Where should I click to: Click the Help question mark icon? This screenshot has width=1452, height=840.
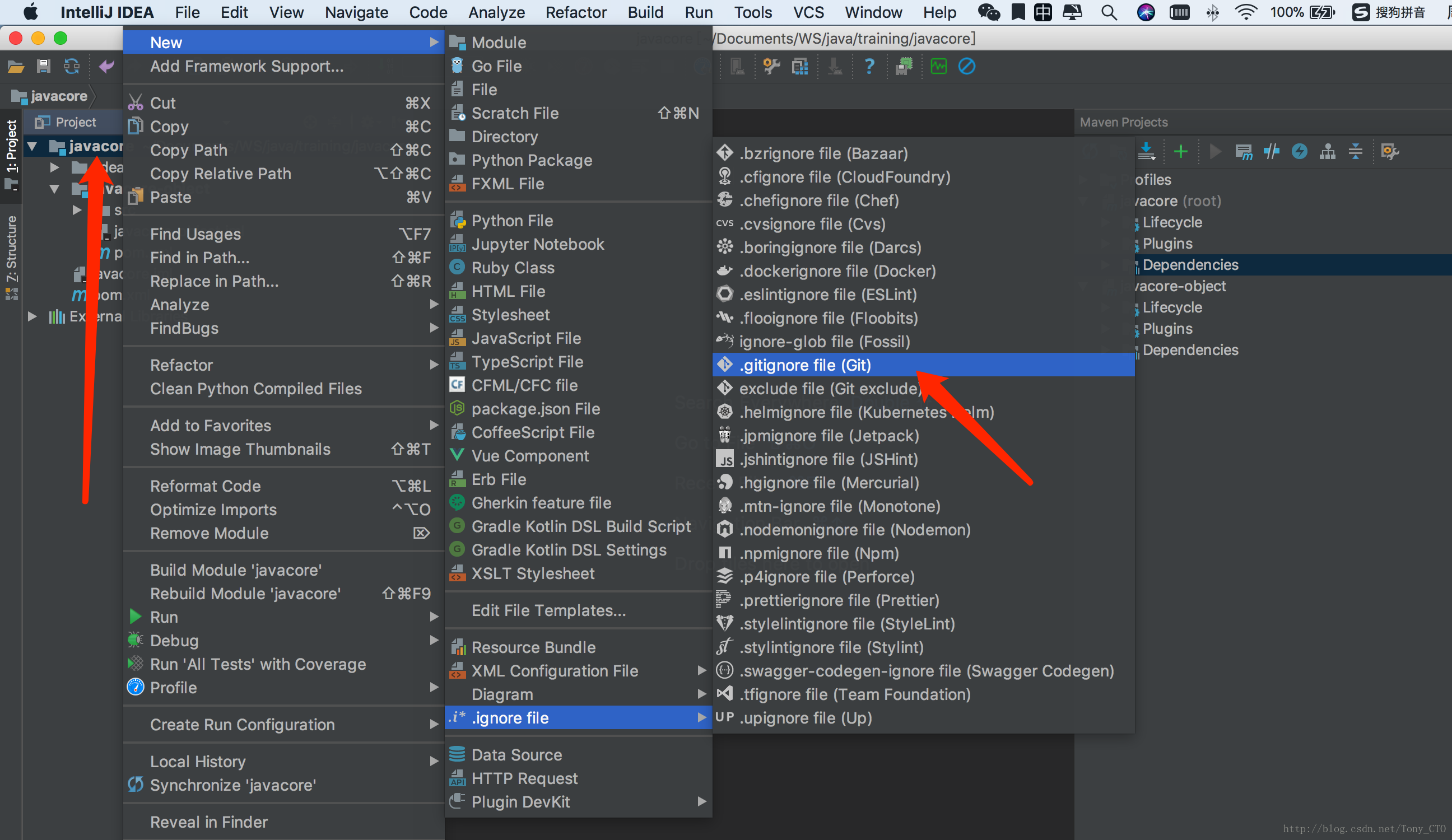pyautogui.click(x=869, y=67)
